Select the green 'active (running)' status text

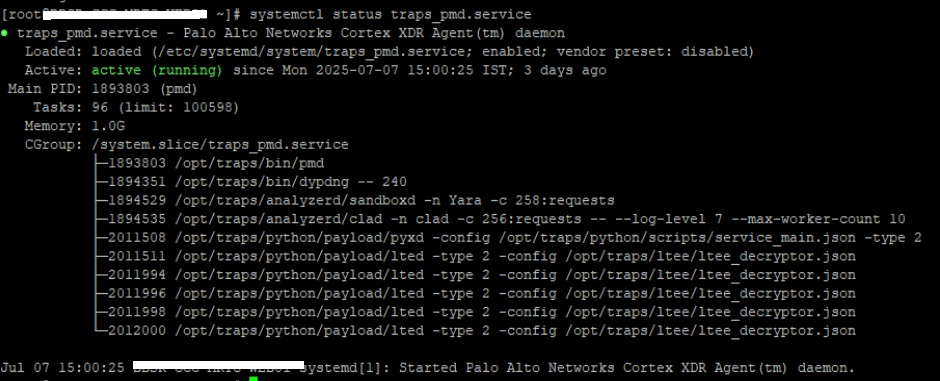(157, 70)
